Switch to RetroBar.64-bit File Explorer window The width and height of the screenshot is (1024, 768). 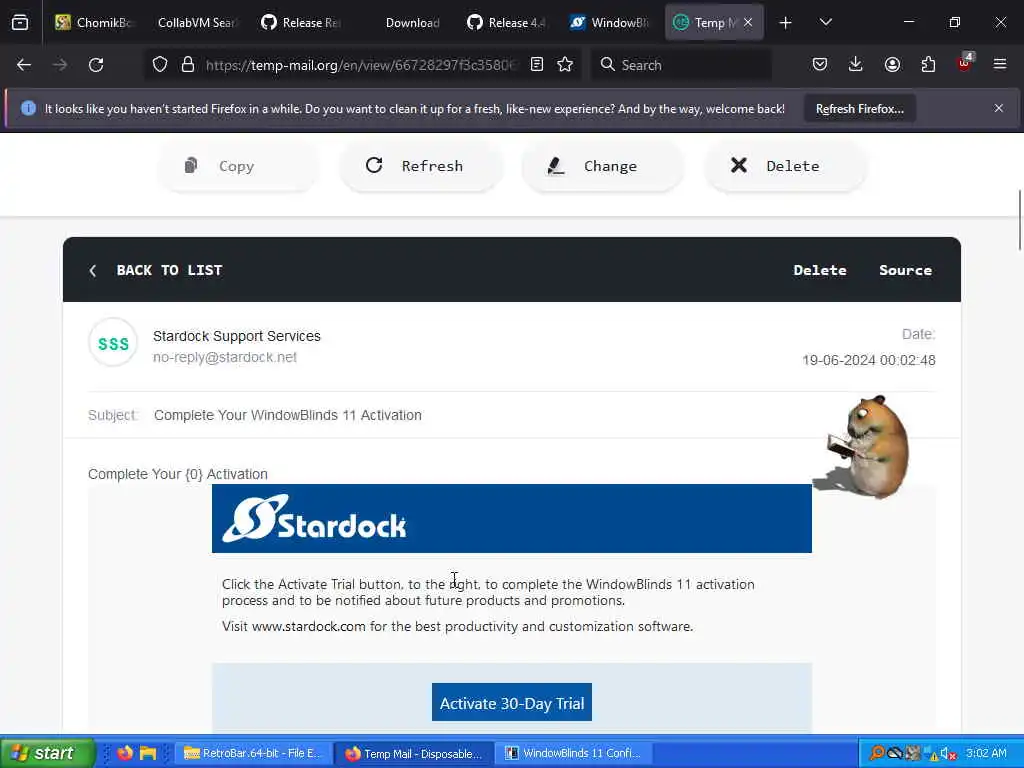(253, 754)
